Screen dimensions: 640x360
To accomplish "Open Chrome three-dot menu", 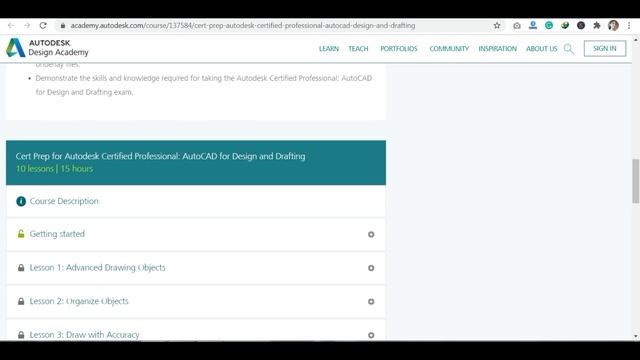I will click(x=629, y=25).
